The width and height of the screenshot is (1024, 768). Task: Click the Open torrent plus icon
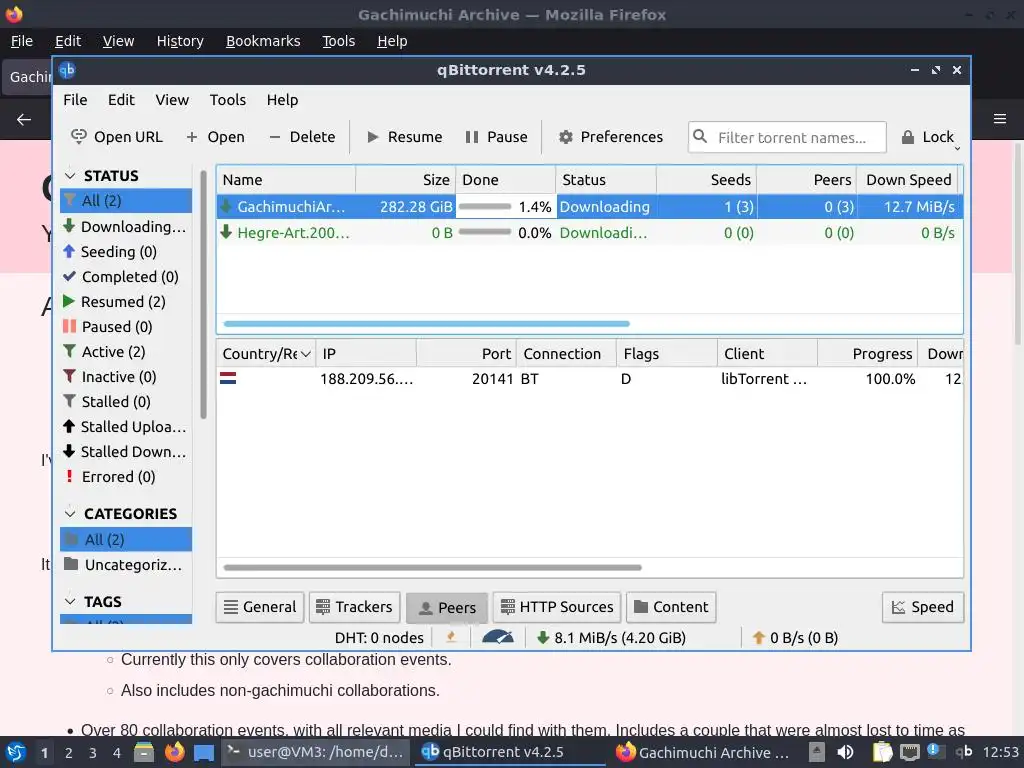191,137
